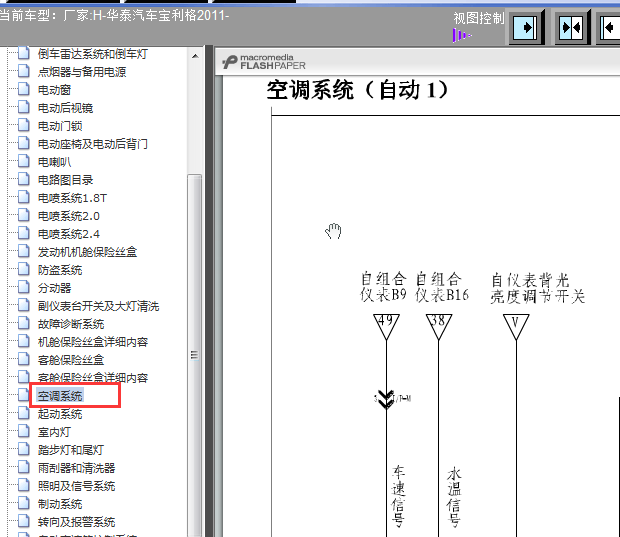Click connector triangle 38 in diagram
Image resolution: width=620 pixels, height=537 pixels.
click(439, 327)
